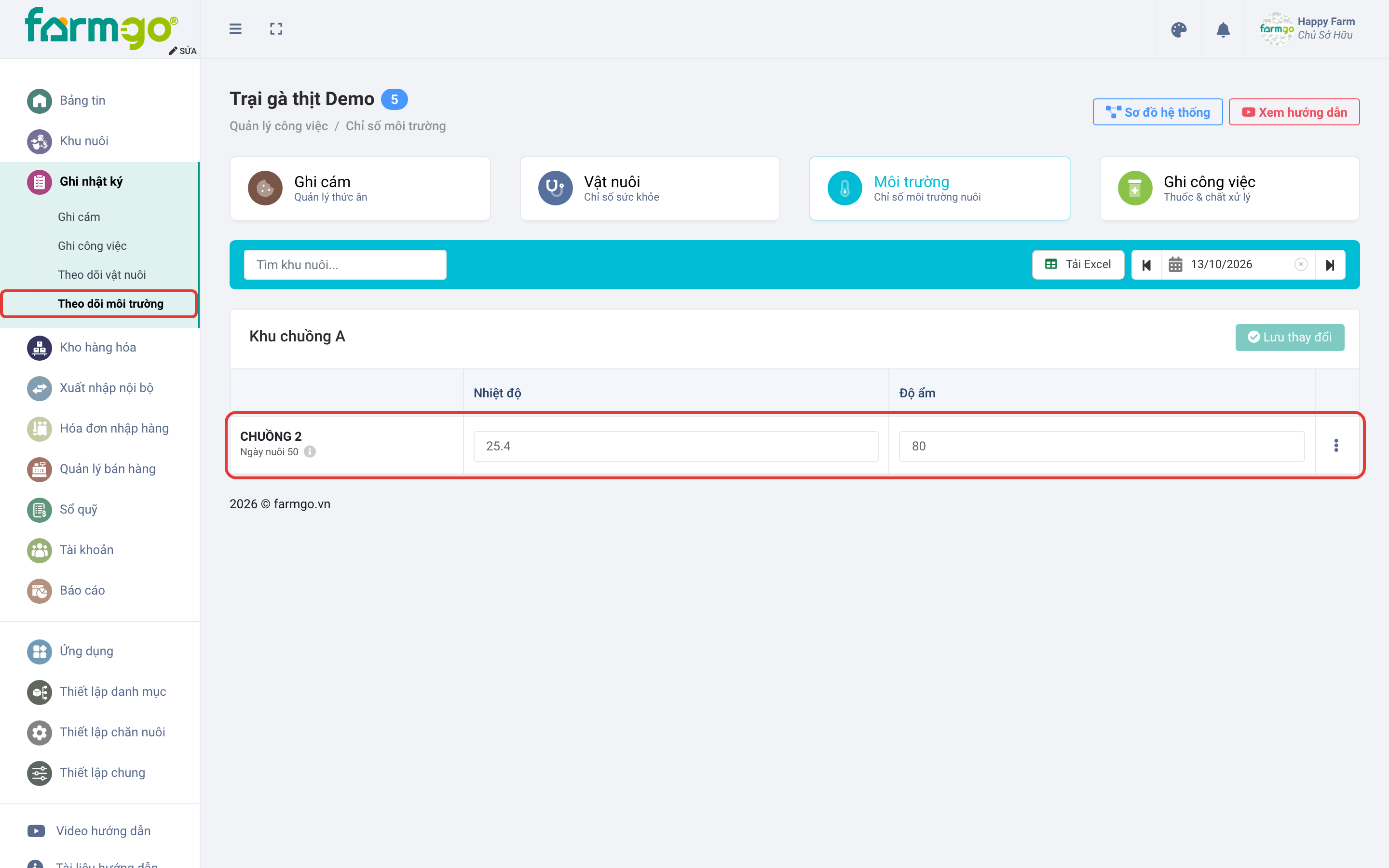
Task: Click the Hóa đơn nhập hàng icon
Action: (x=39, y=429)
